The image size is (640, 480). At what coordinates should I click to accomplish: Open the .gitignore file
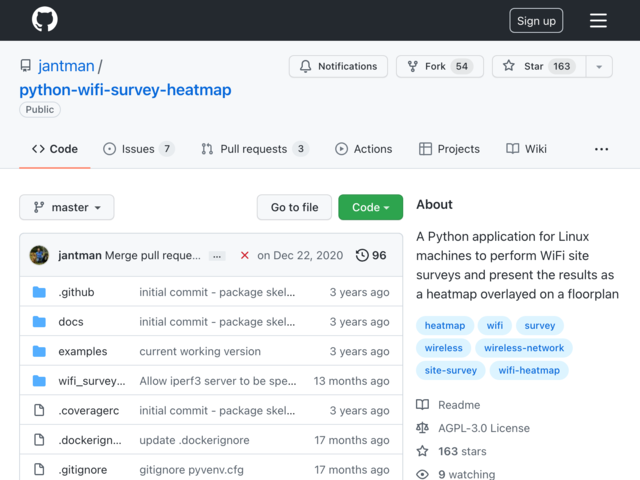coord(82,470)
